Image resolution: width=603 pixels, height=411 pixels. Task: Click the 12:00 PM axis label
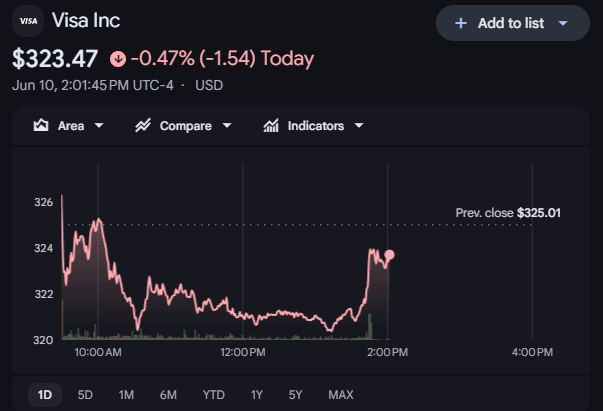[x=243, y=352]
